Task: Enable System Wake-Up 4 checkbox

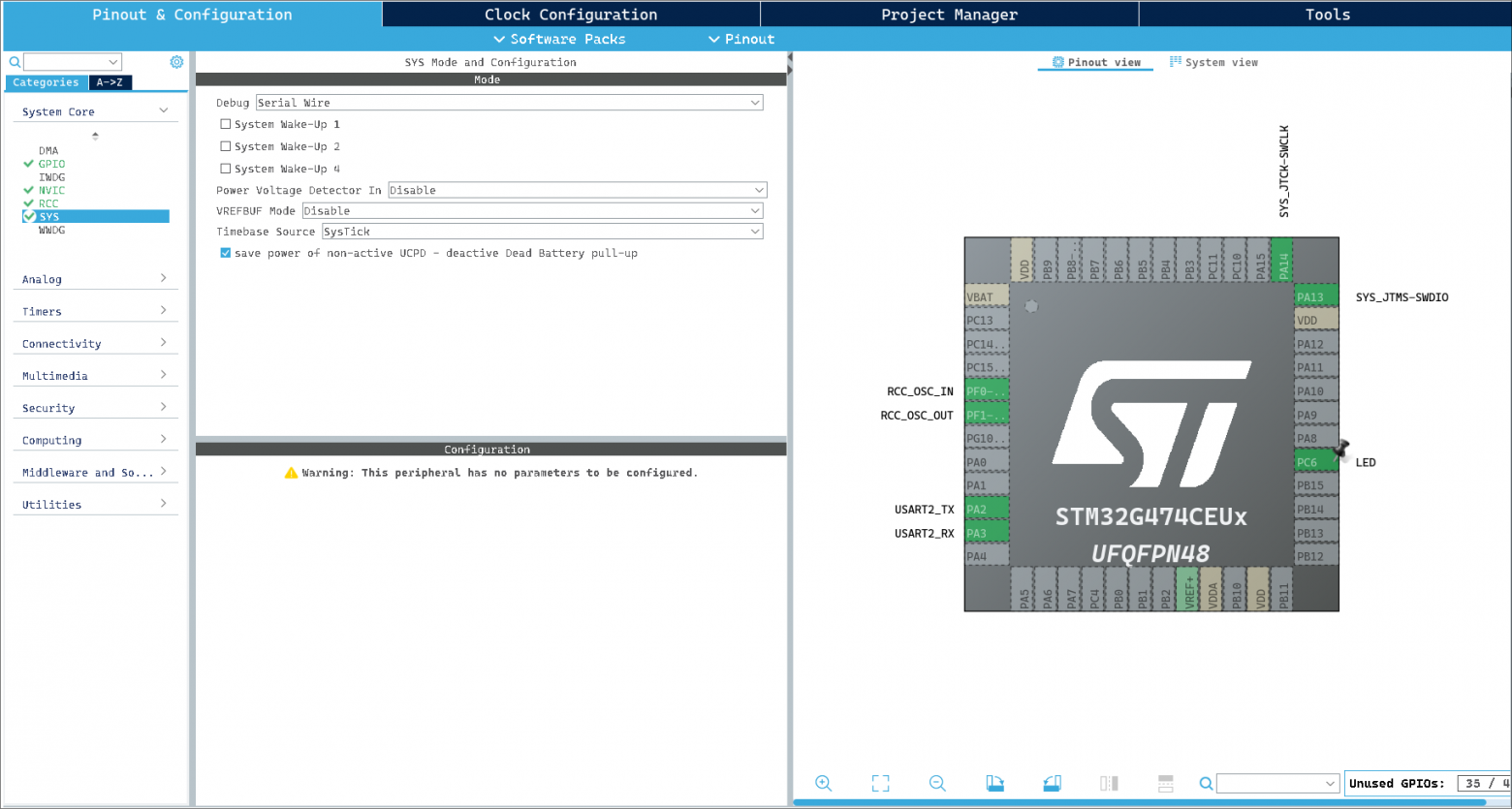Action: pyautogui.click(x=226, y=169)
